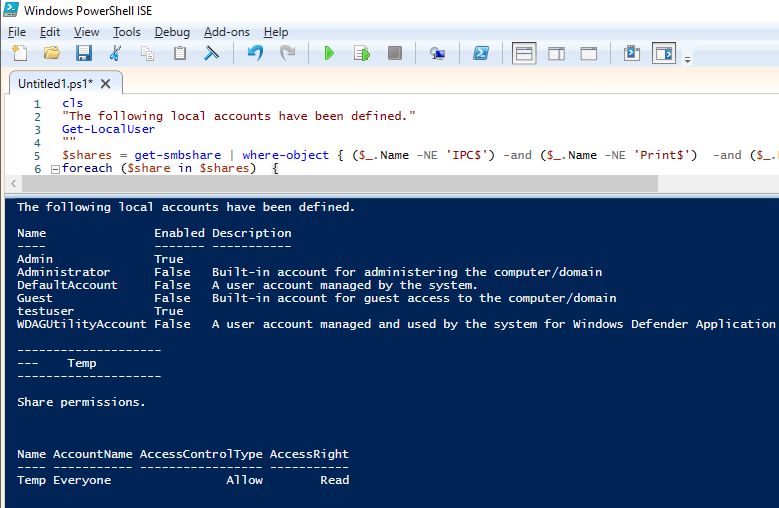This screenshot has height=508, width=779.
Task: Click the AccessRight header in console
Action: [309, 454]
